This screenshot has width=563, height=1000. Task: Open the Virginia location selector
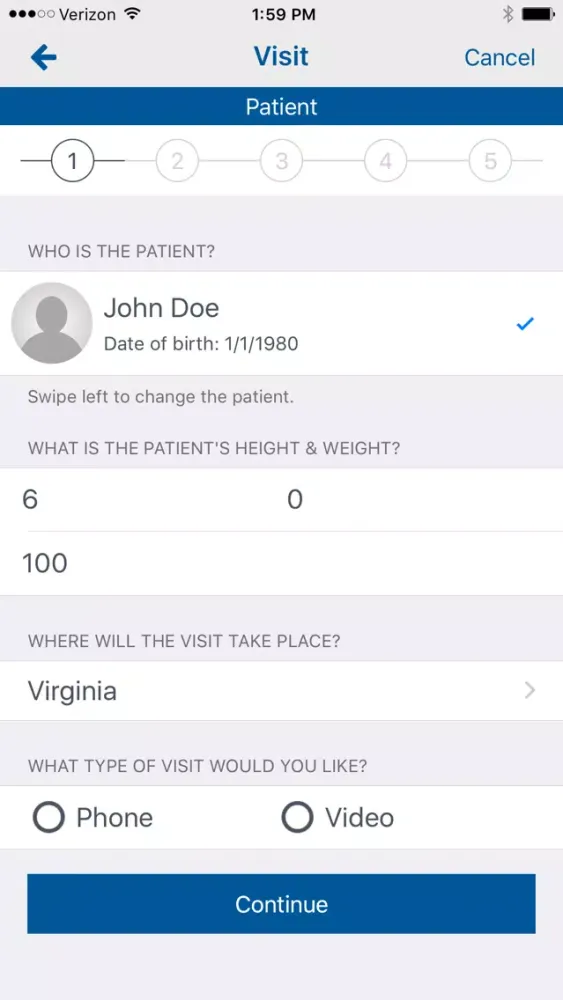pyautogui.click(x=281, y=691)
